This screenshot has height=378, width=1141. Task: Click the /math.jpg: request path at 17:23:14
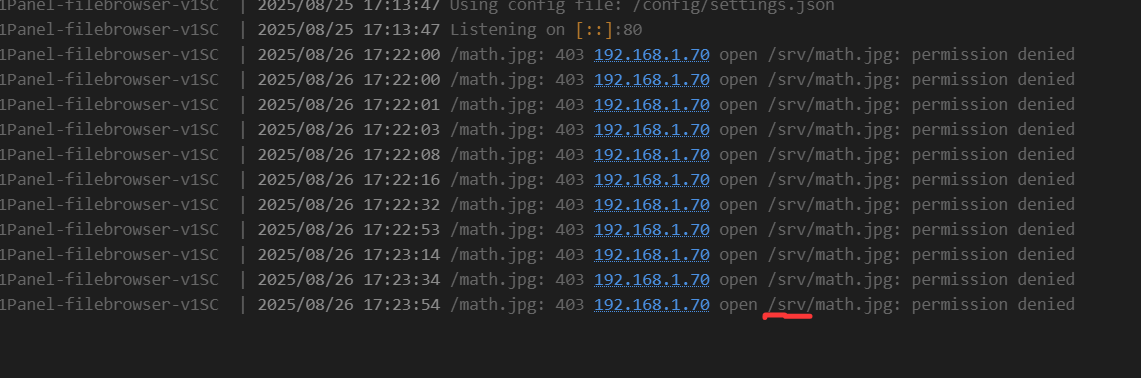tap(498, 254)
